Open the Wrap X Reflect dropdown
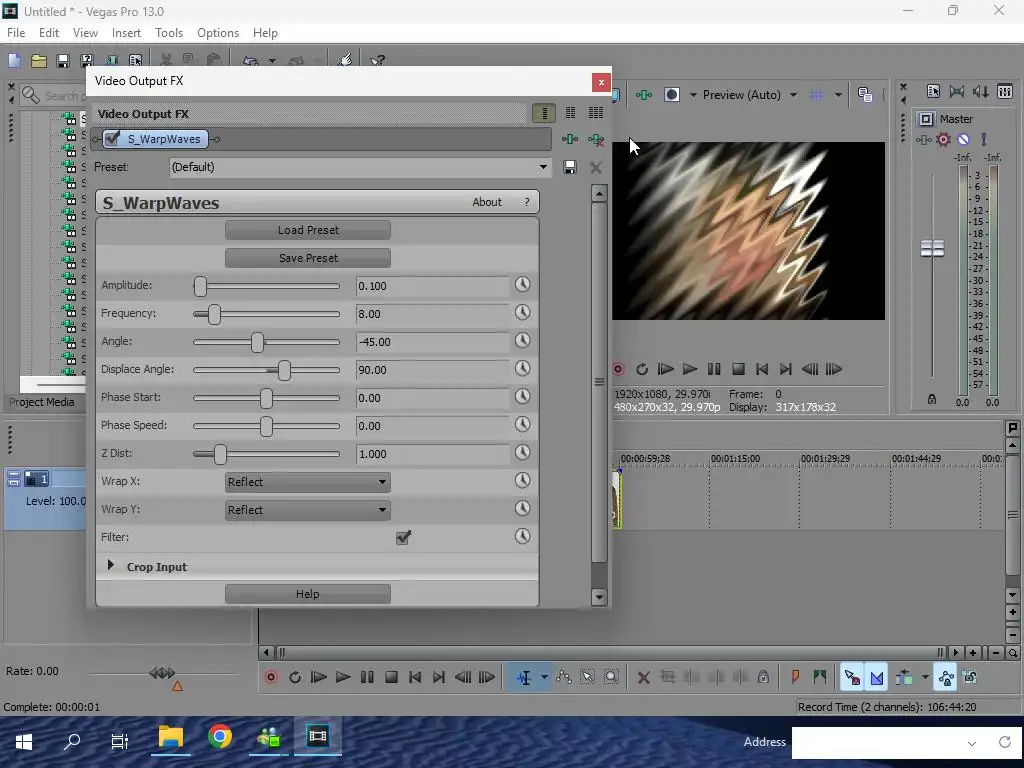Image resolution: width=1024 pixels, height=768 pixels. (308, 482)
